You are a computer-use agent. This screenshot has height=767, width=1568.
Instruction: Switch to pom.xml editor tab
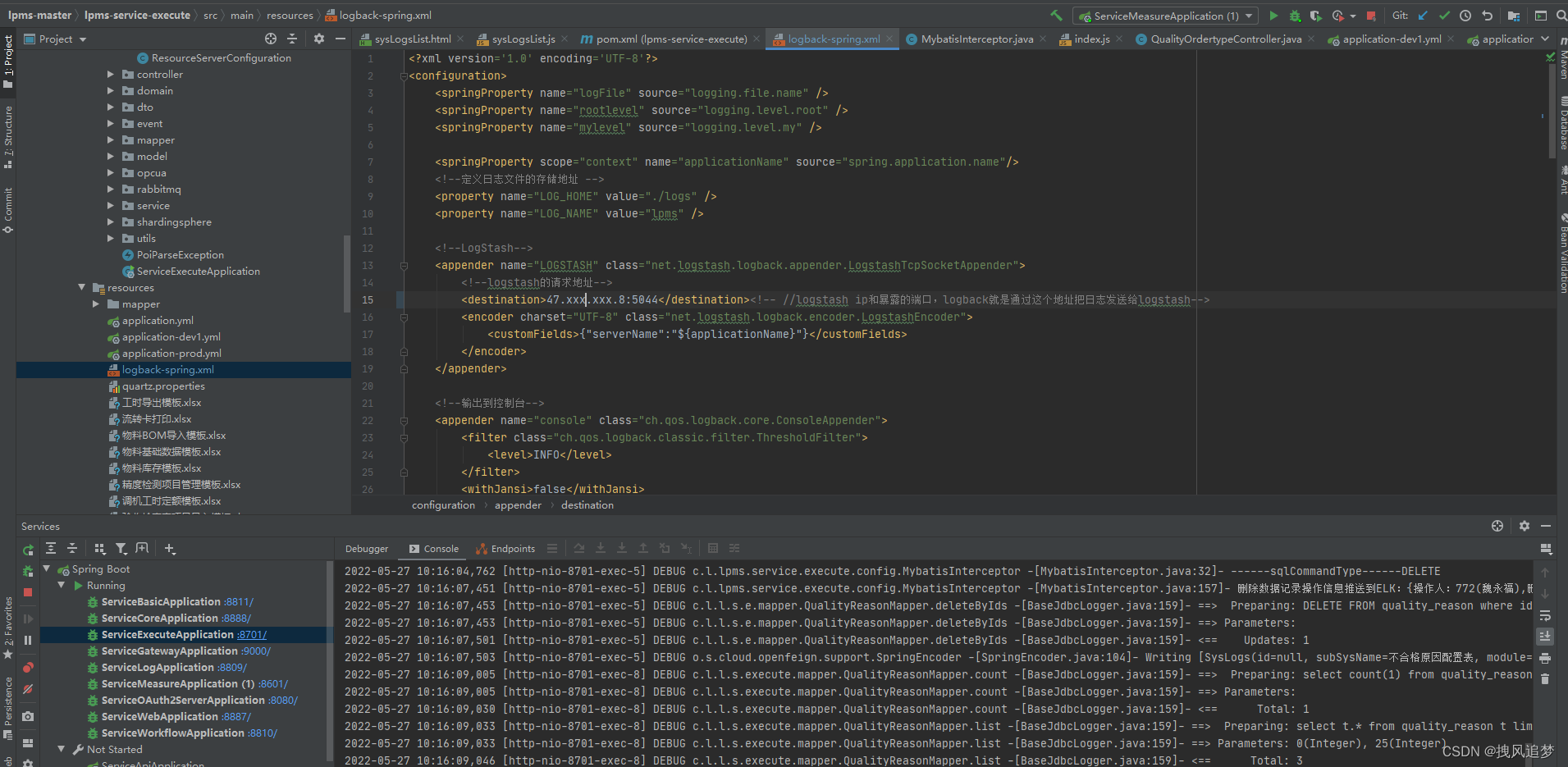(663, 39)
